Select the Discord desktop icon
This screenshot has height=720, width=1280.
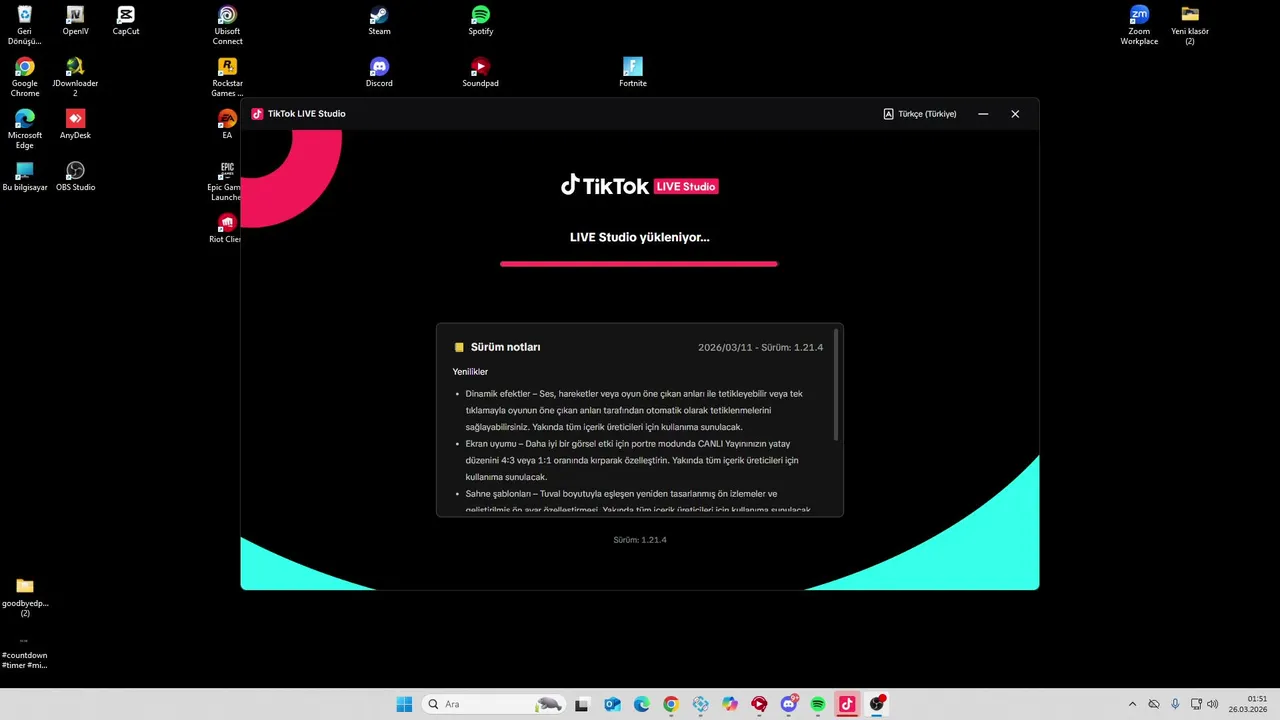[379, 73]
